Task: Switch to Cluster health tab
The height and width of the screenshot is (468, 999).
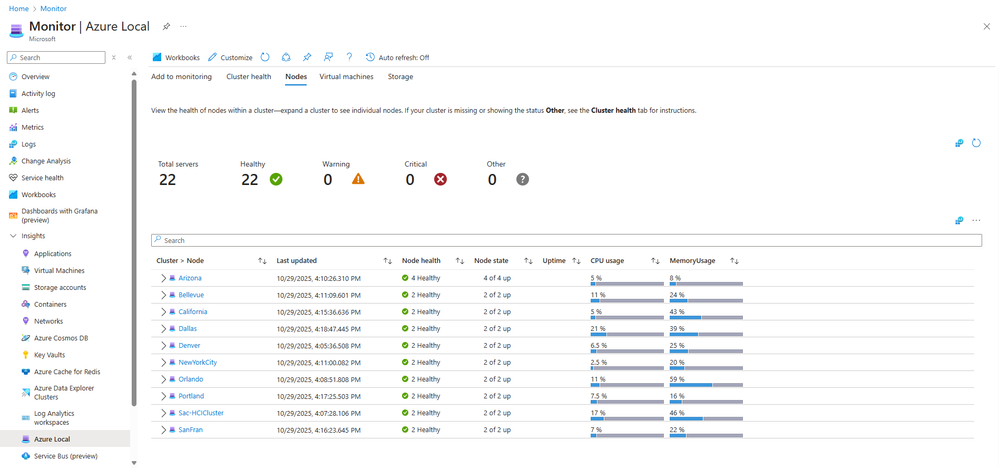Action: click(248, 76)
